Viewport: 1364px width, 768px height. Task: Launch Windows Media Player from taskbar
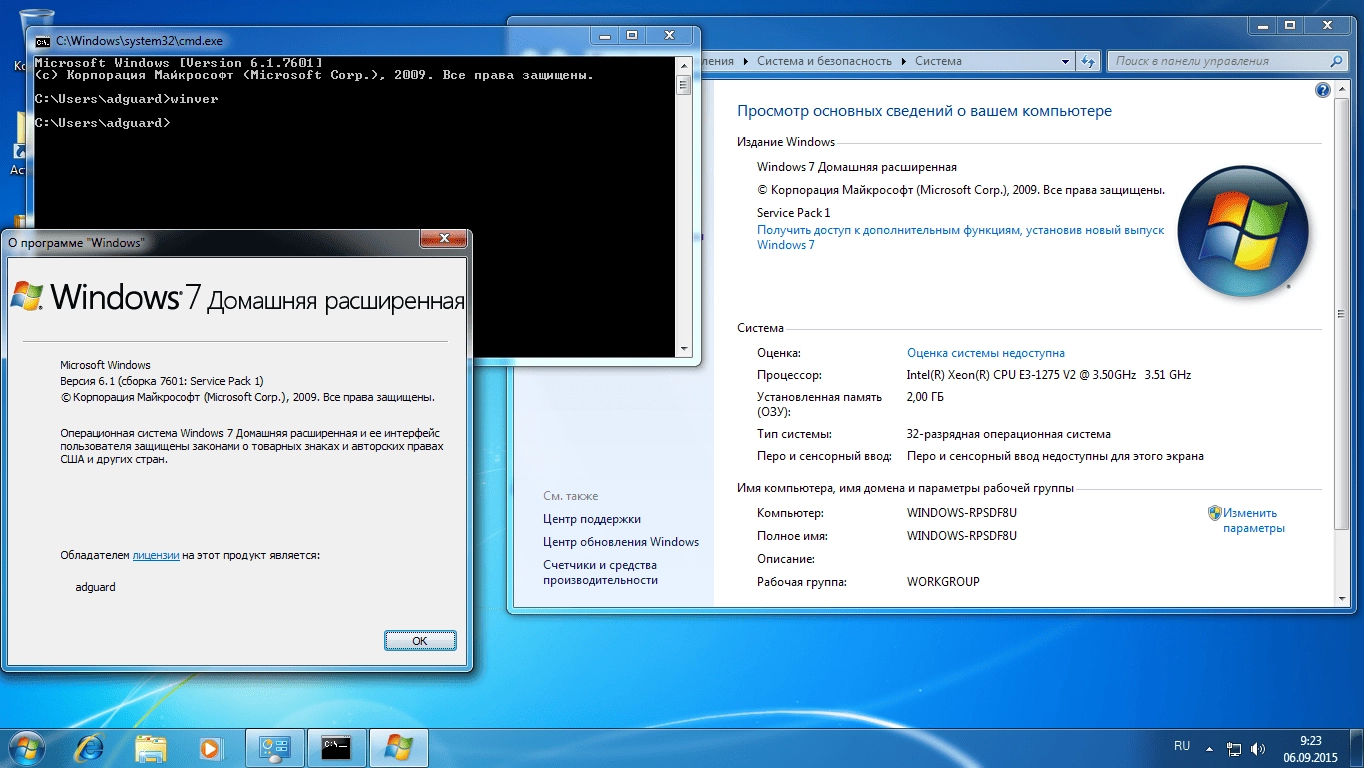(x=210, y=747)
